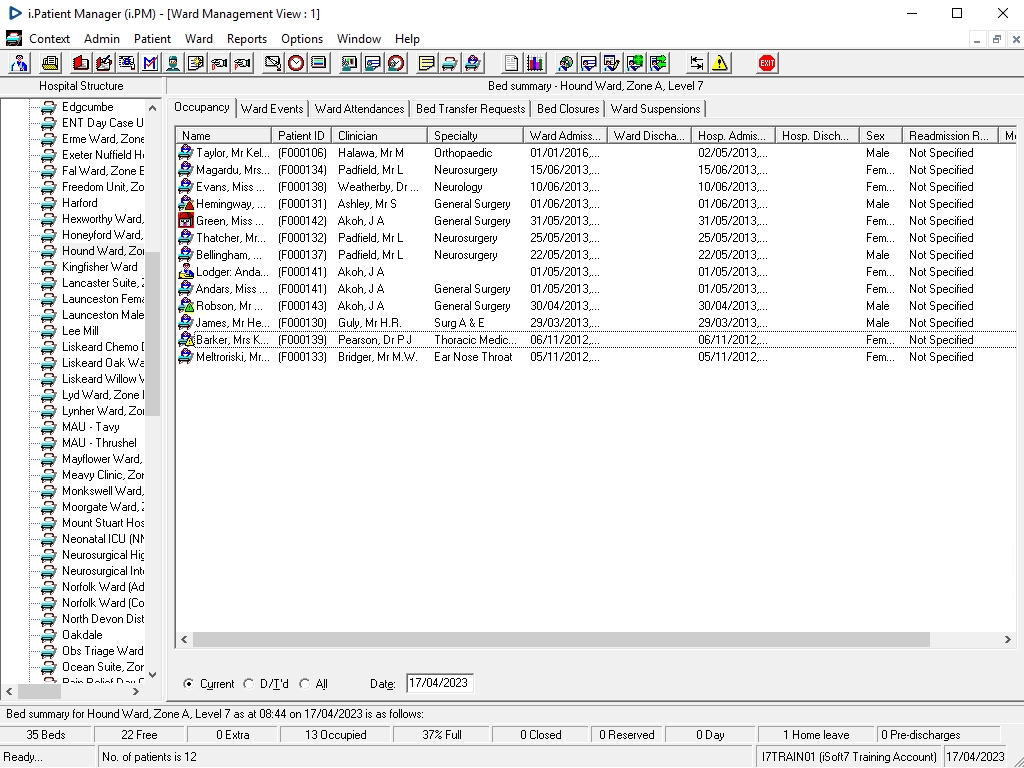Open the Reports menu
The width and height of the screenshot is (1024, 768).
click(x=247, y=39)
